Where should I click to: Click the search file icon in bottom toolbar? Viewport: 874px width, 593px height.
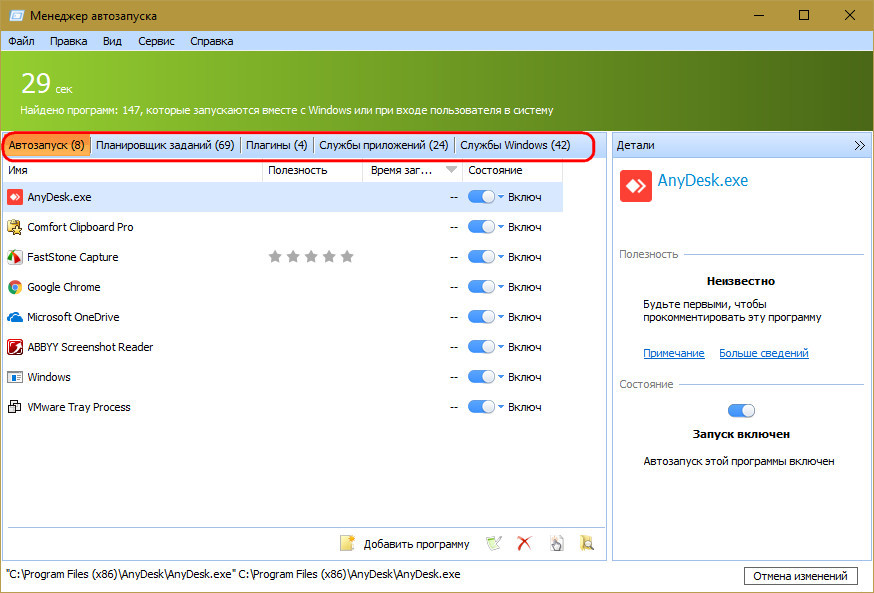pyautogui.click(x=586, y=543)
